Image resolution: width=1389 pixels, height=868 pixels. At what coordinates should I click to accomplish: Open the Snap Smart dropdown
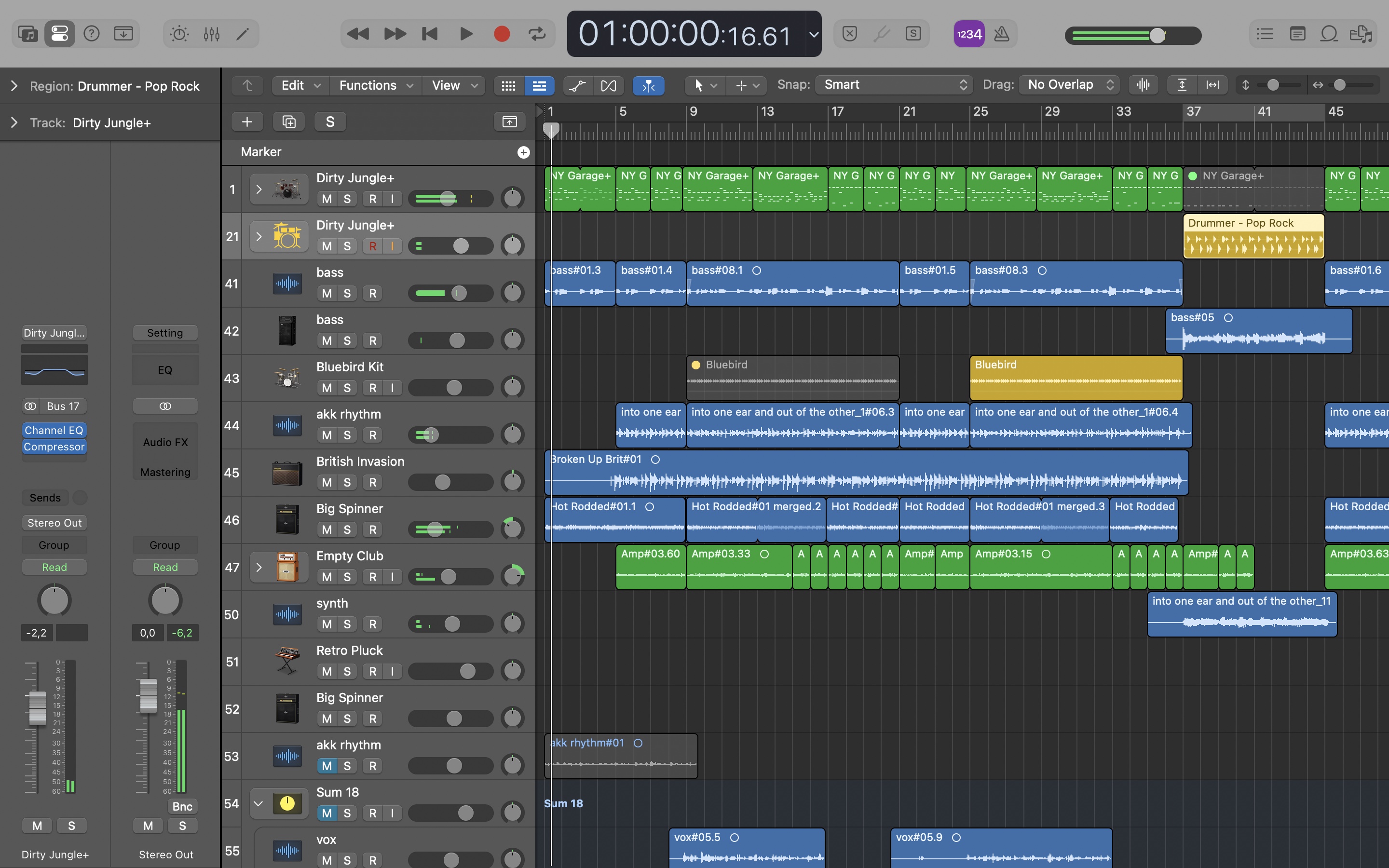pyautogui.click(x=894, y=85)
